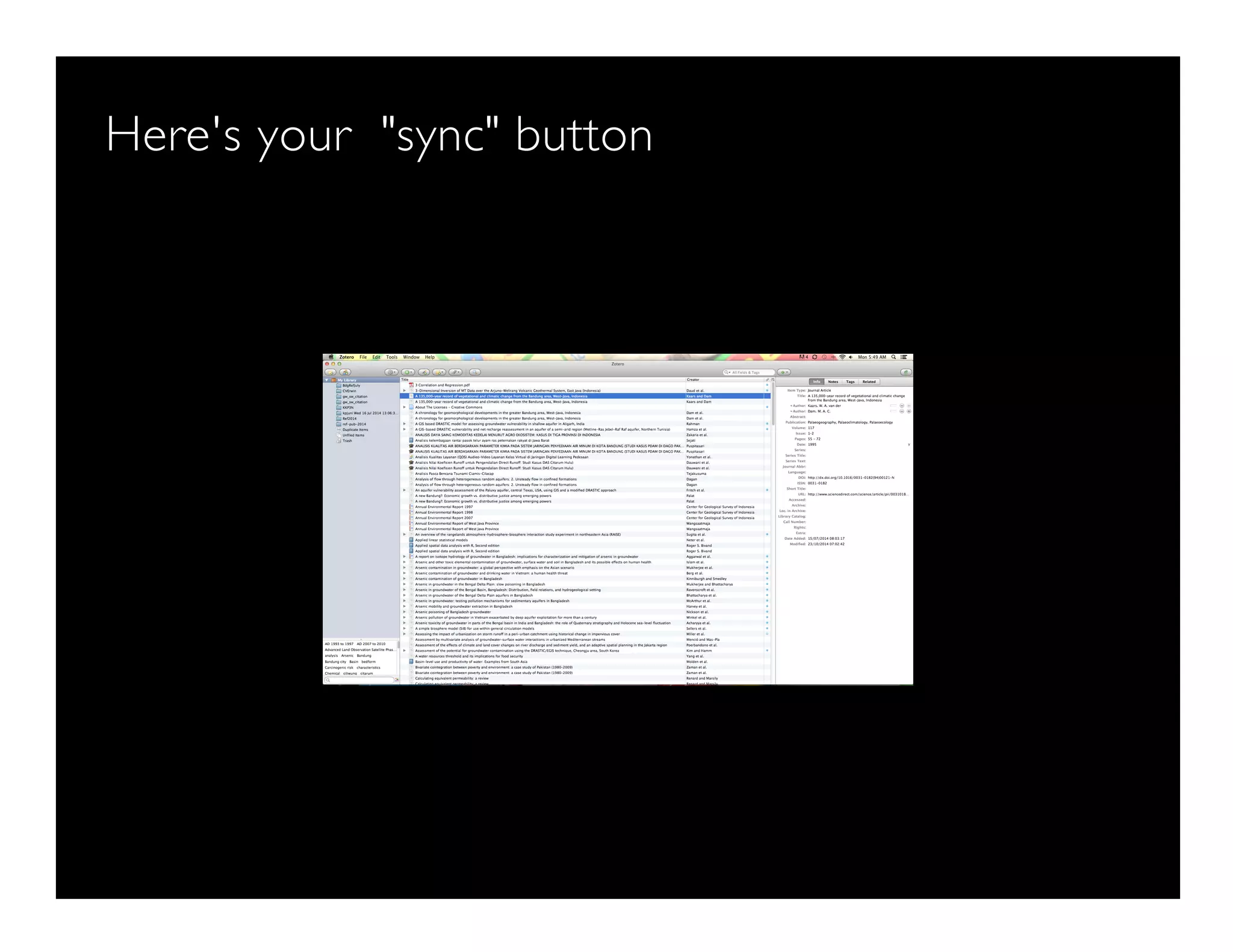The image size is (1233, 952).
Task: Click the volume icon in menu bar
Action: [851, 357]
